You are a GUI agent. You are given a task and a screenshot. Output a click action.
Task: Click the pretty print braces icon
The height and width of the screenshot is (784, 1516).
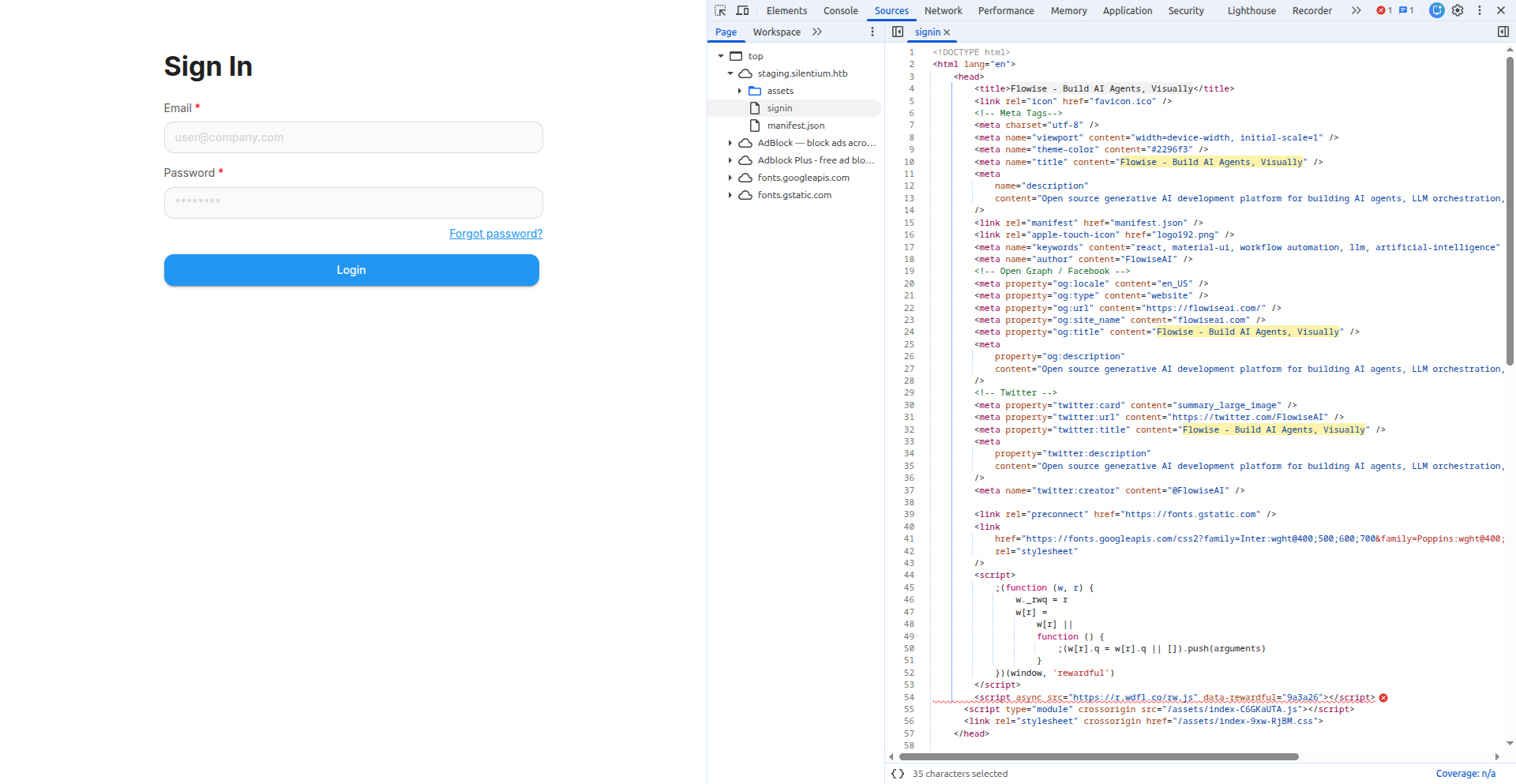tap(898, 774)
